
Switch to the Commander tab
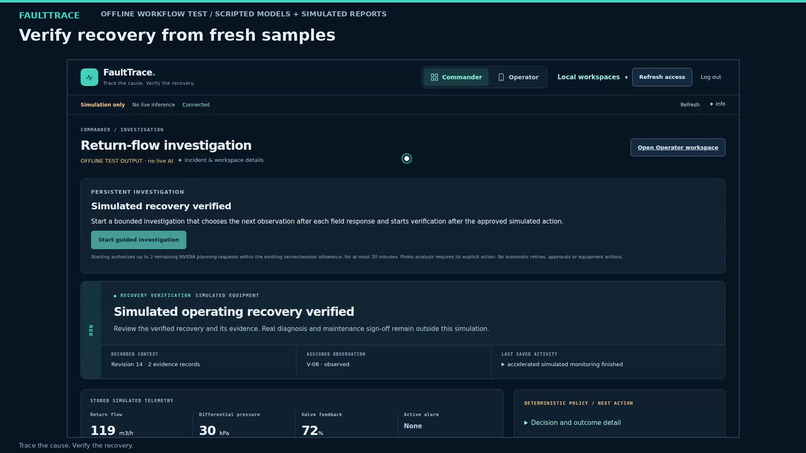pyautogui.click(x=456, y=77)
